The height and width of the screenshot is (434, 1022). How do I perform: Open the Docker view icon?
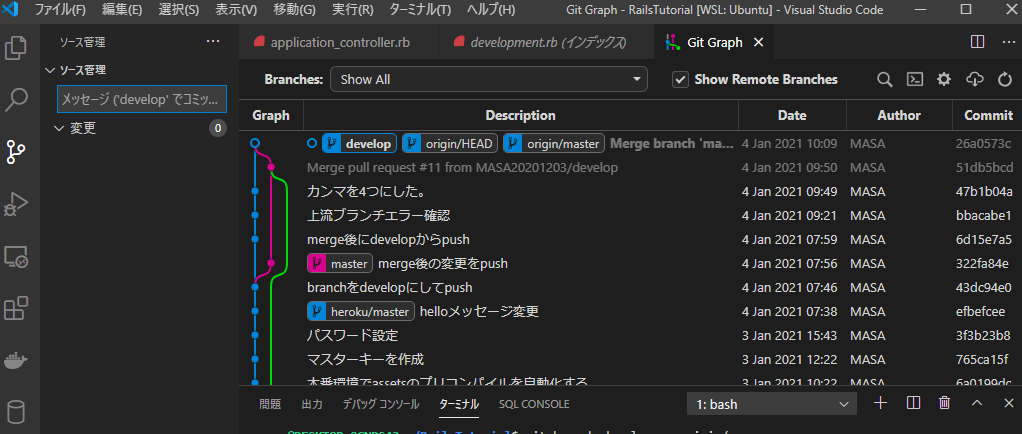coord(16,360)
